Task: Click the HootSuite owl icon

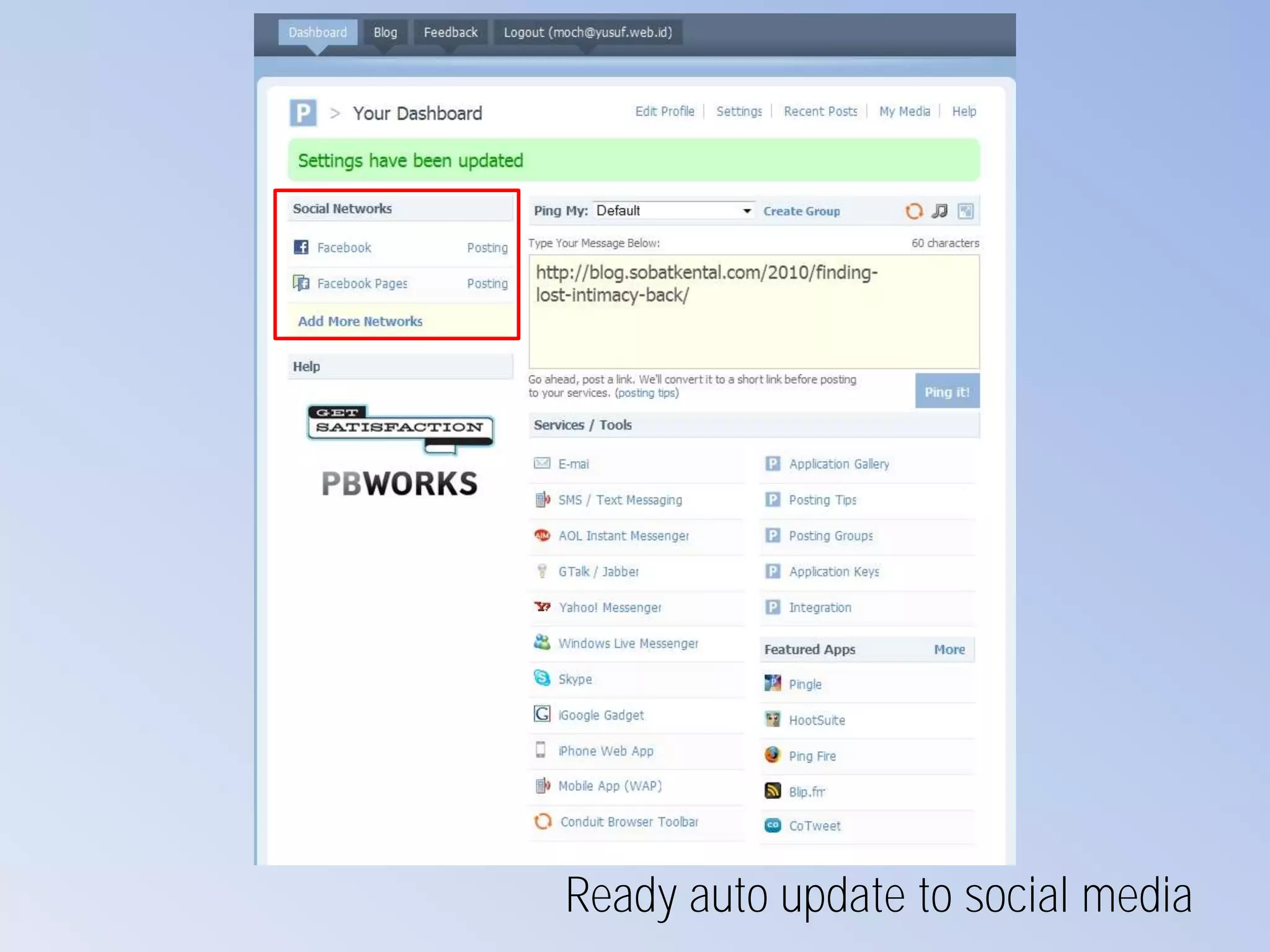Action: coord(773,720)
